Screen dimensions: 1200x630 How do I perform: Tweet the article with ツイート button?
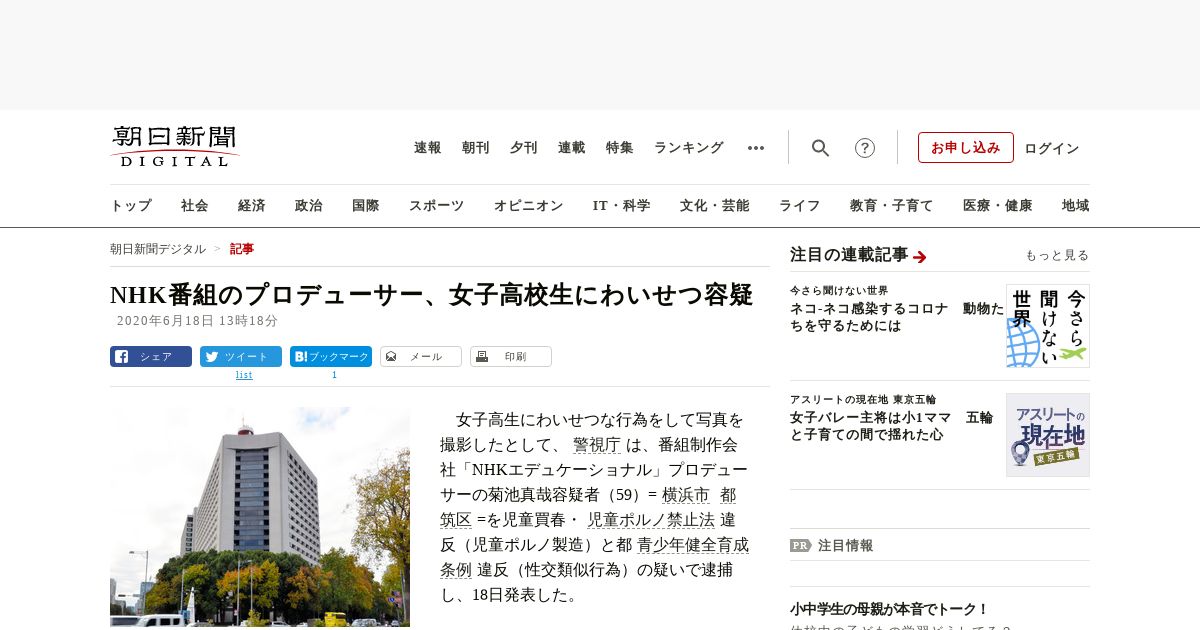241,357
